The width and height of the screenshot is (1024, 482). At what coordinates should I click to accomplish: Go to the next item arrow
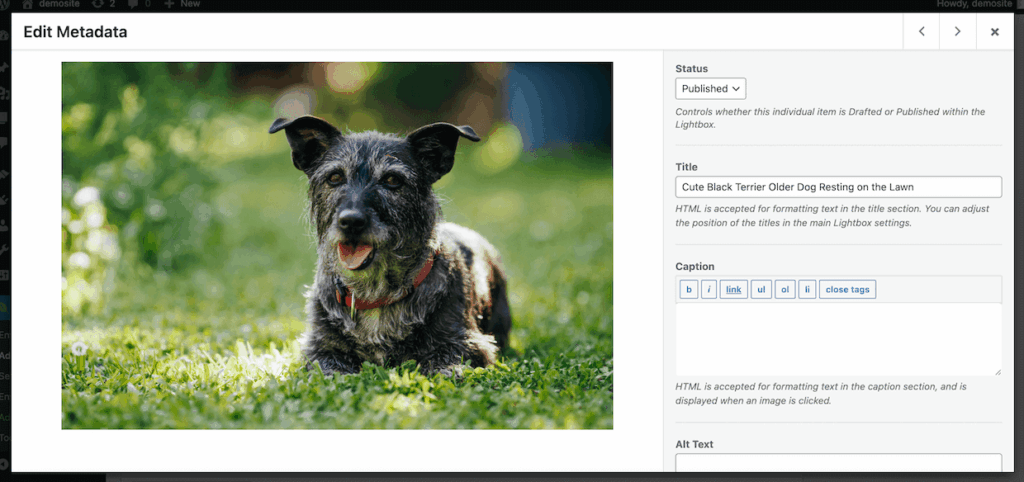pos(957,32)
